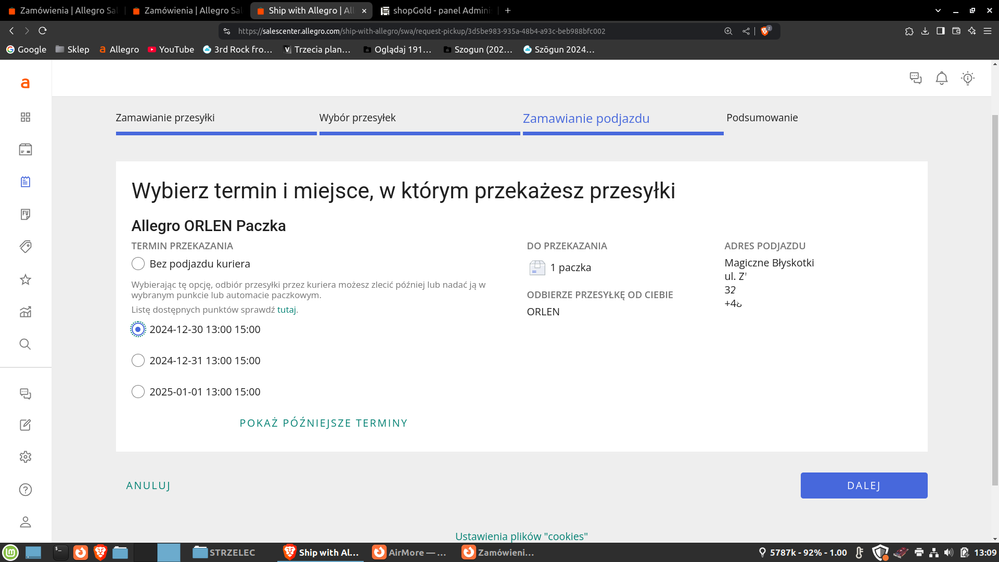The height and width of the screenshot is (562, 999).
Task: Open the magnifier search icon in sidebar
Action: tap(25, 344)
